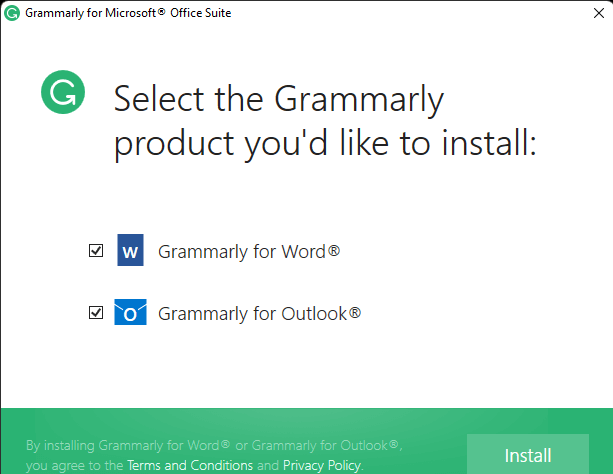The height and width of the screenshot is (474, 613).
Task: Select the 'Grammarly for Outlook' label text
Action: tap(259, 314)
